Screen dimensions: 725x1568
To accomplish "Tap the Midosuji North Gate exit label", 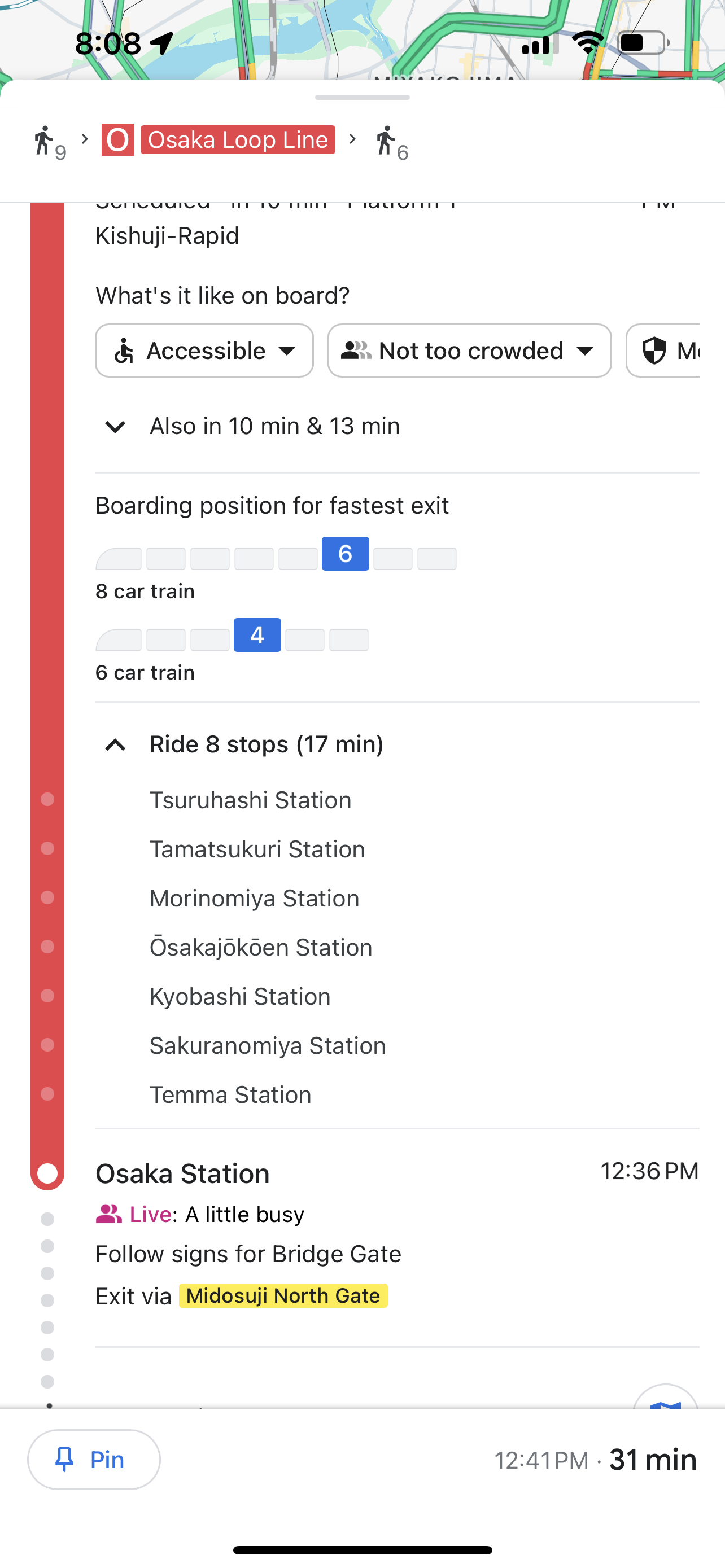I will 283,1295.
